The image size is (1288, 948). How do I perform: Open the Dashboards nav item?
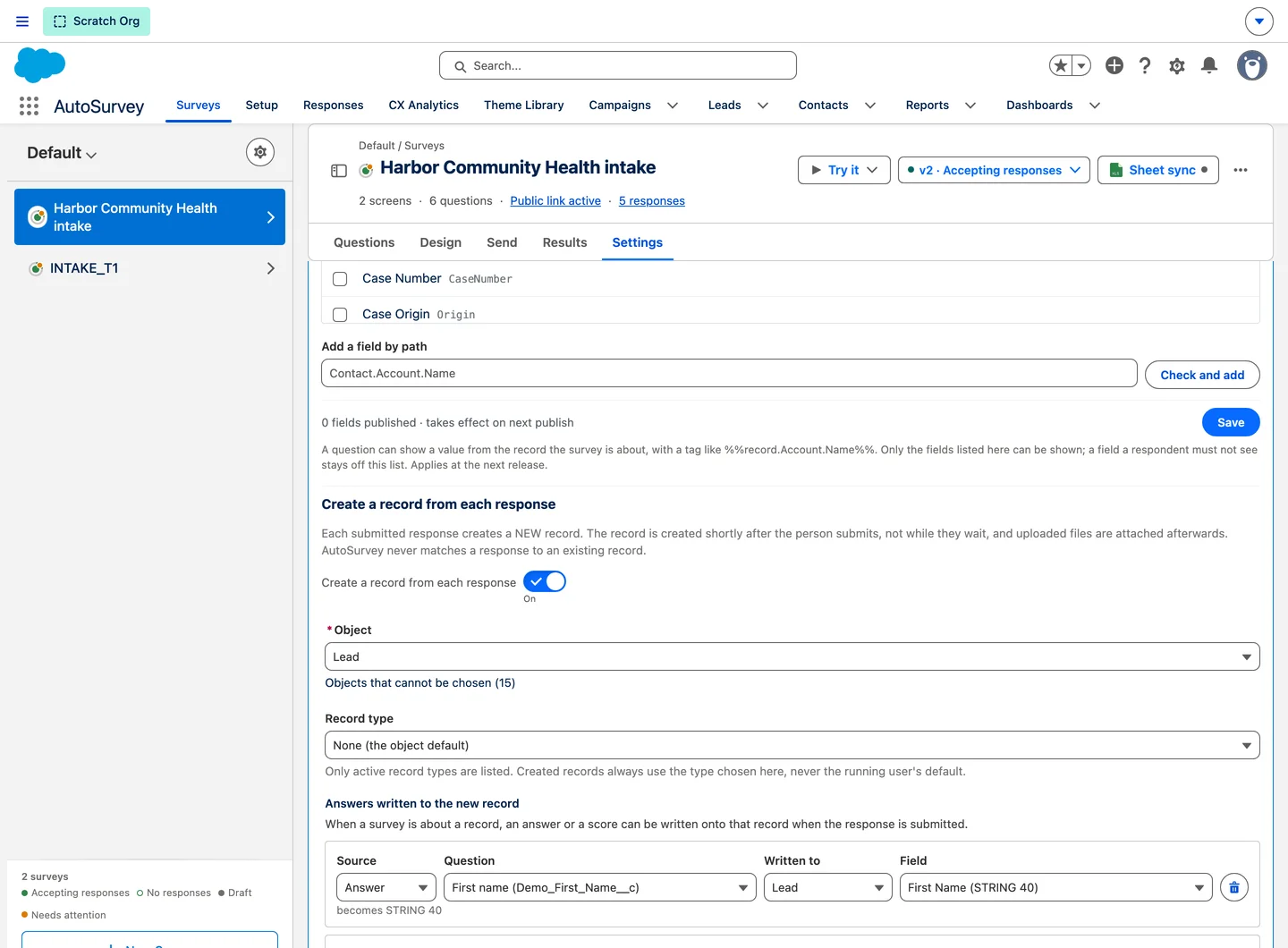tap(1039, 106)
